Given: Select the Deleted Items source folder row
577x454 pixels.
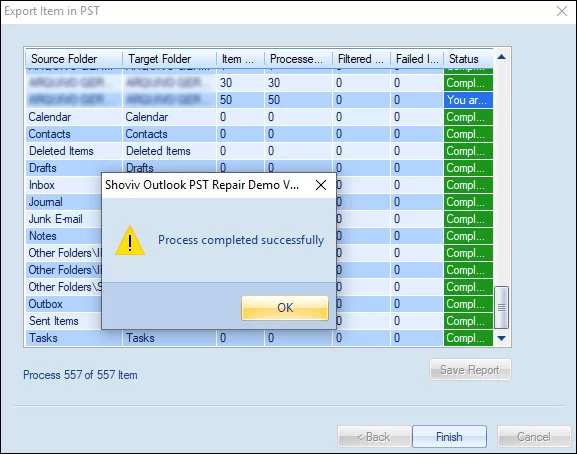Looking at the screenshot, I should 259,151.
